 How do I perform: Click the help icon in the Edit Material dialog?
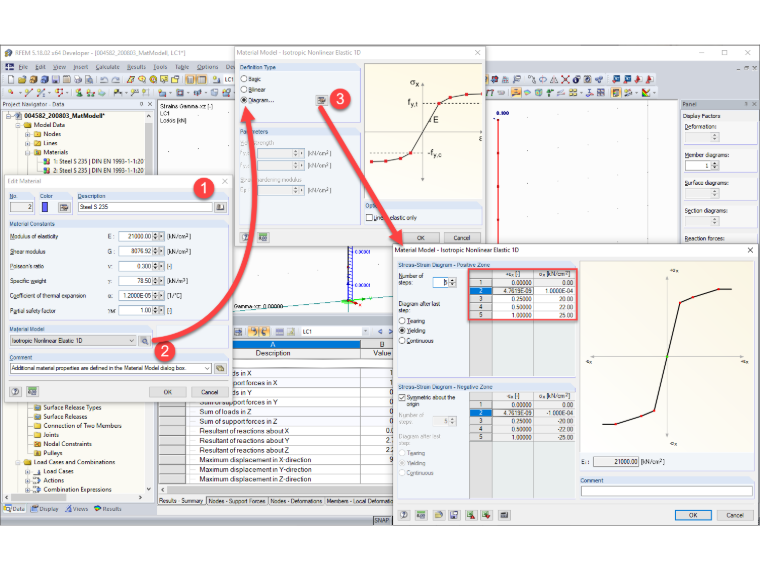tap(16, 391)
